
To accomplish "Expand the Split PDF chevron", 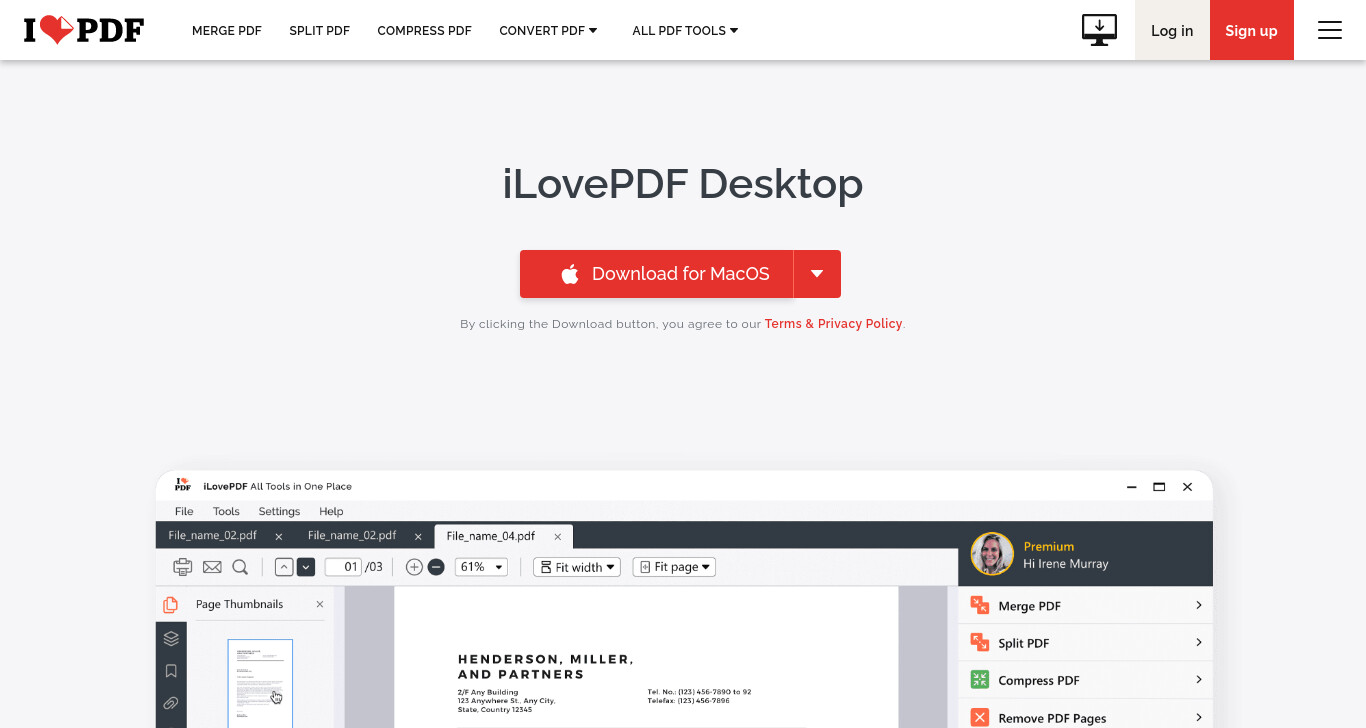I will tap(1198, 642).
